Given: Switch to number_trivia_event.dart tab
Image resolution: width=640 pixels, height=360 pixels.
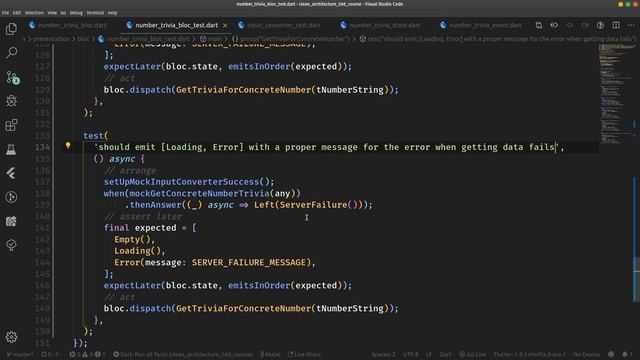Looking at the screenshot, I should [482, 25].
